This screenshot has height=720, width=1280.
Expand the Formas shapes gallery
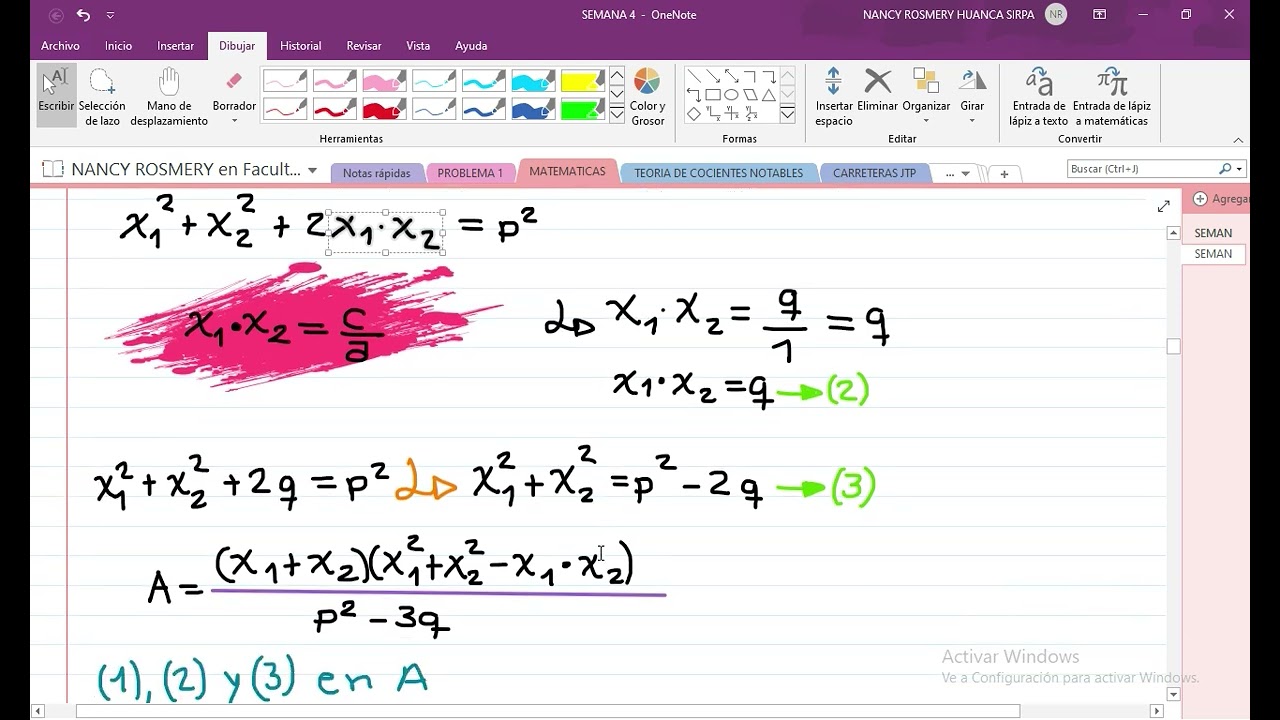(788, 114)
